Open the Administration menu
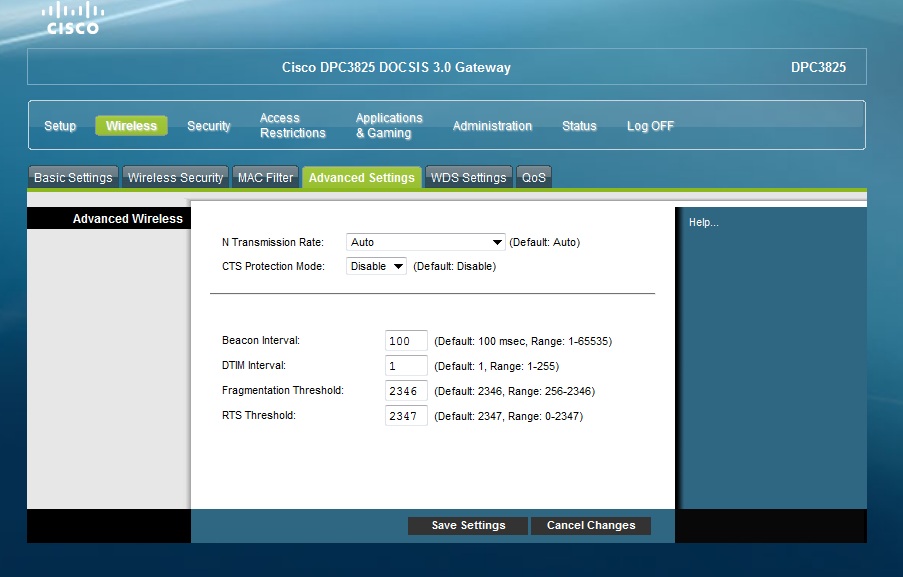This screenshot has width=903, height=577. click(492, 126)
